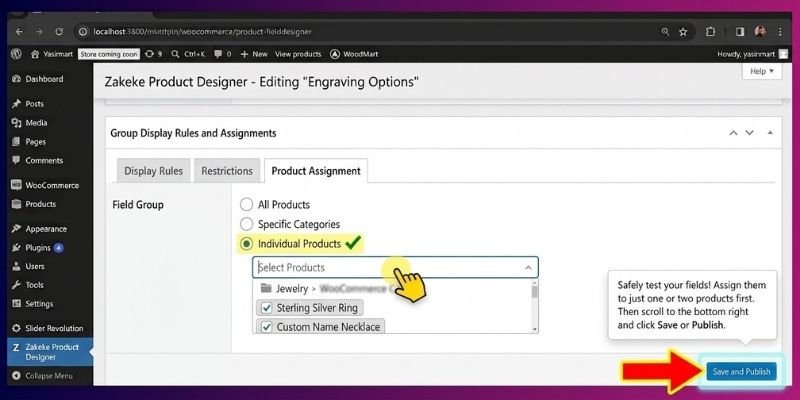The height and width of the screenshot is (400, 800).
Task: Open the Howdy, yasirmart account menu
Action: (752, 54)
